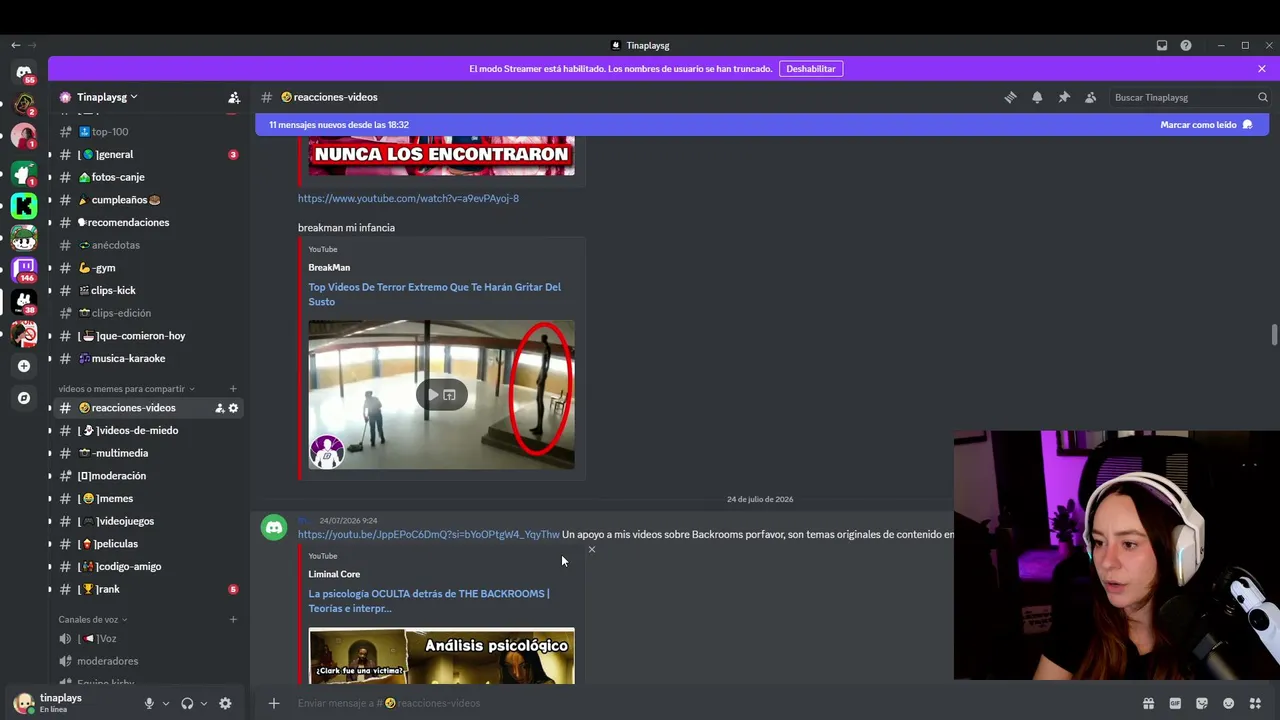Collapse 'videos o memes para compartir' category
Viewport: 1280px width, 720px height.
click(127, 389)
